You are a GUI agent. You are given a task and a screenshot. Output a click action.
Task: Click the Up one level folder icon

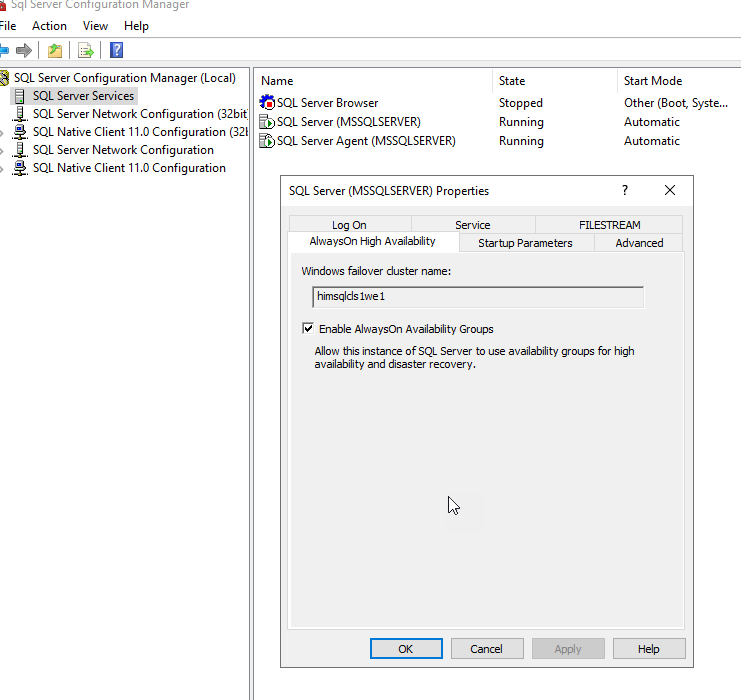click(x=55, y=50)
